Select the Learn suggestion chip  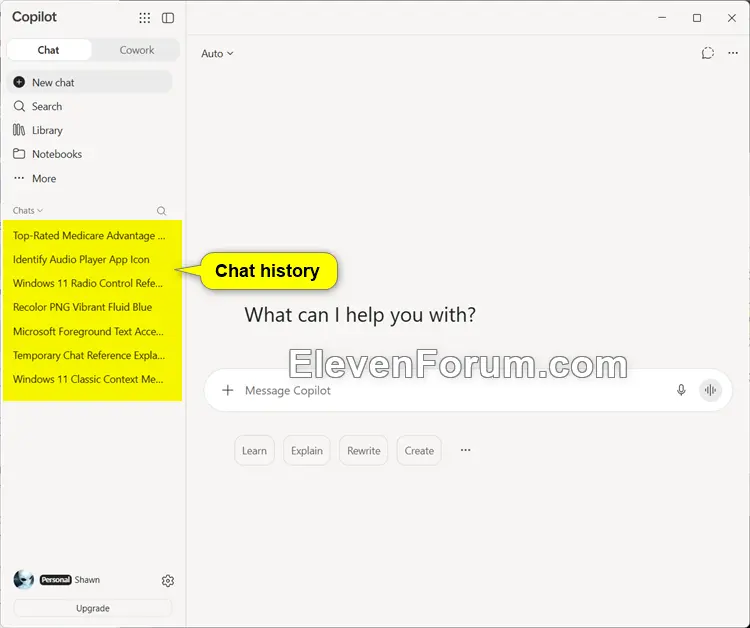tap(254, 451)
